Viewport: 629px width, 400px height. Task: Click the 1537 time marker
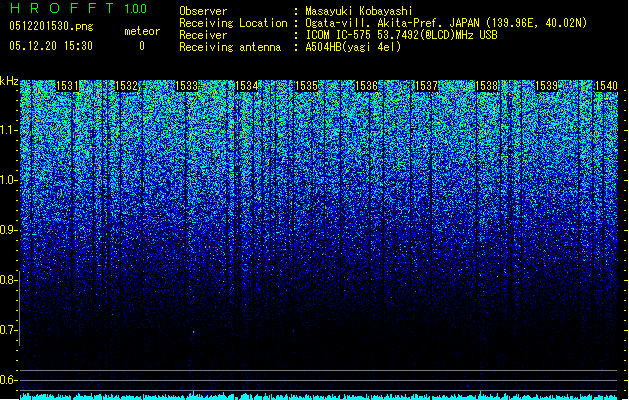(426, 86)
